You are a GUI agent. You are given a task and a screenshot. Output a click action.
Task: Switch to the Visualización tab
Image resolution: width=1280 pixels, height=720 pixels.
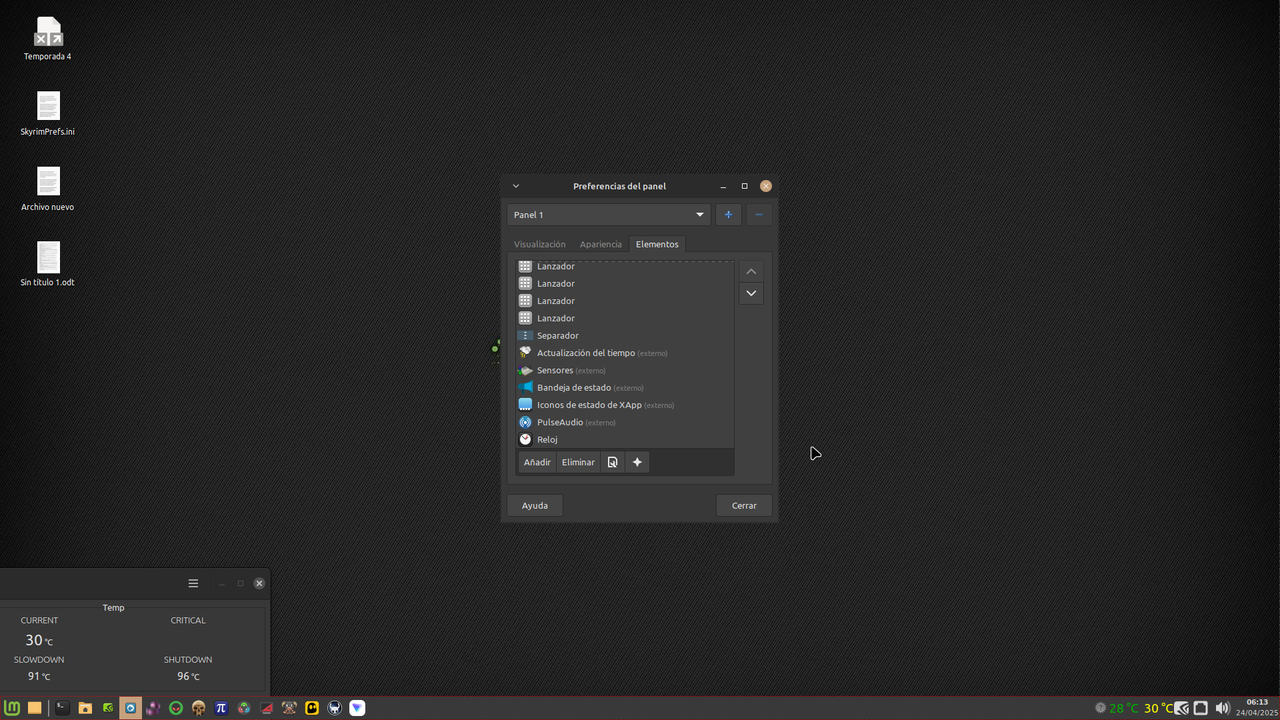[539, 244]
